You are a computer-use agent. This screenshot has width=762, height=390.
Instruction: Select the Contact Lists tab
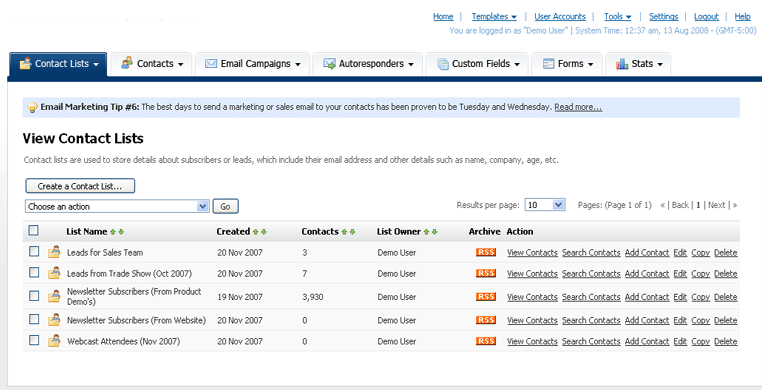click(58, 64)
